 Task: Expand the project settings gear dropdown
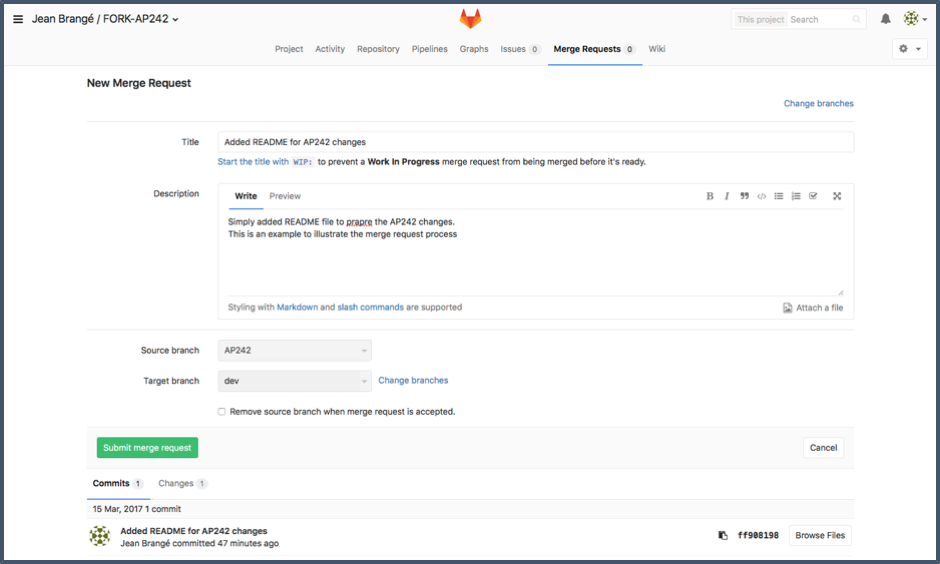pyautogui.click(x=909, y=49)
